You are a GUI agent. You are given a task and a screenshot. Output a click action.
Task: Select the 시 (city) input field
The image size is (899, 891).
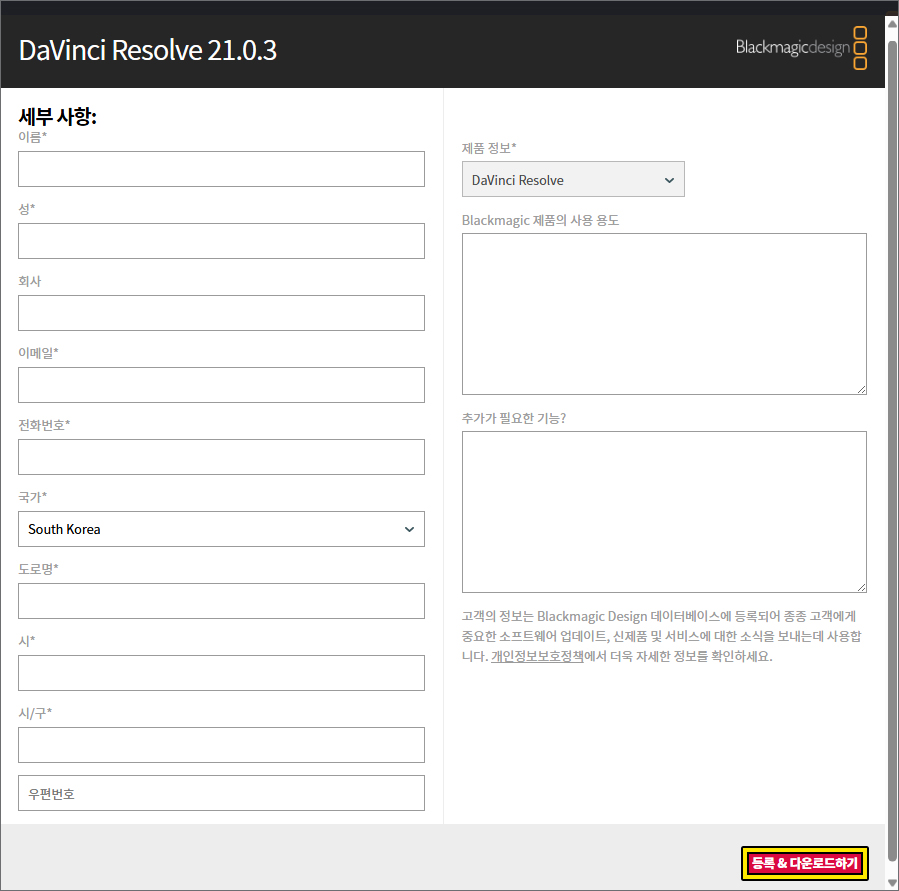tap(221, 673)
